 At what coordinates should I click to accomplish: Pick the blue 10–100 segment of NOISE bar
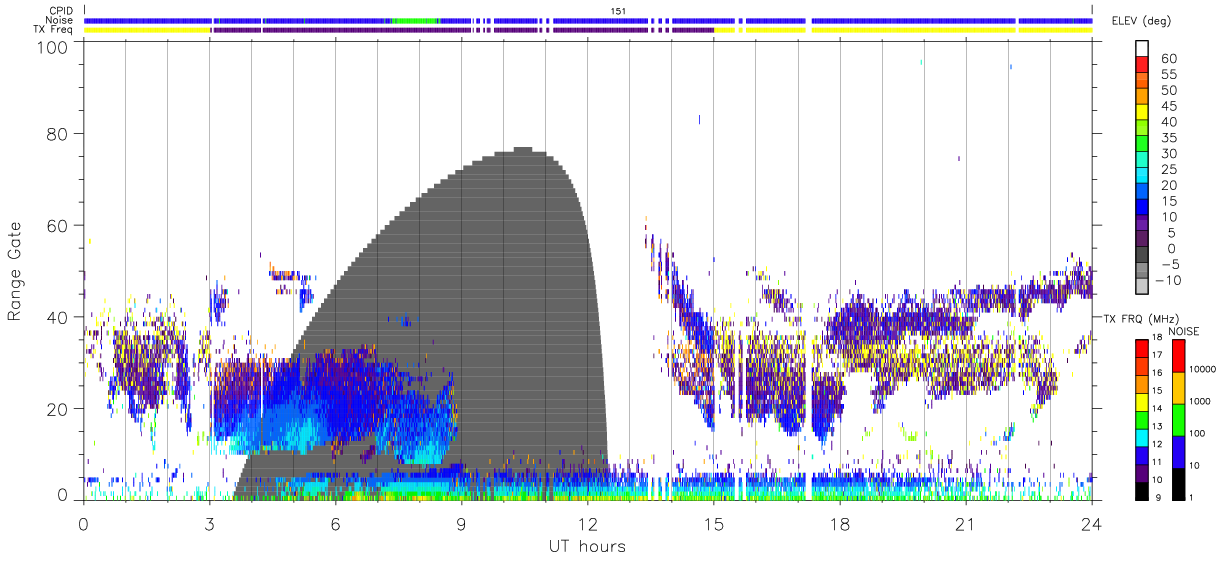click(x=1177, y=451)
